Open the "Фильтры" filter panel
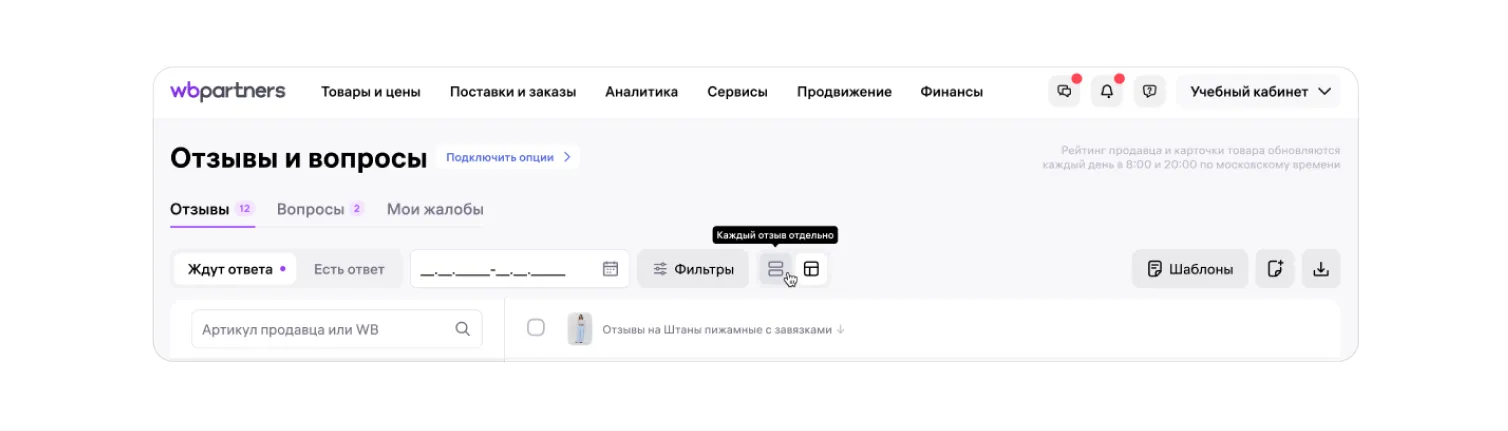 click(x=693, y=269)
